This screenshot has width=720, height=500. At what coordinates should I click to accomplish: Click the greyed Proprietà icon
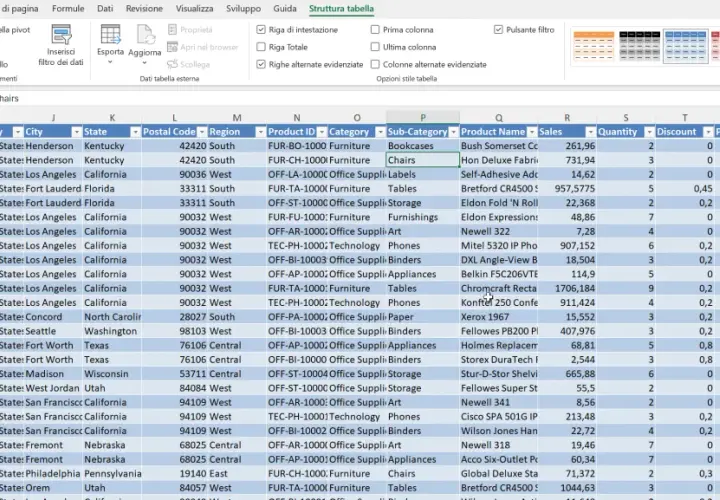172,30
